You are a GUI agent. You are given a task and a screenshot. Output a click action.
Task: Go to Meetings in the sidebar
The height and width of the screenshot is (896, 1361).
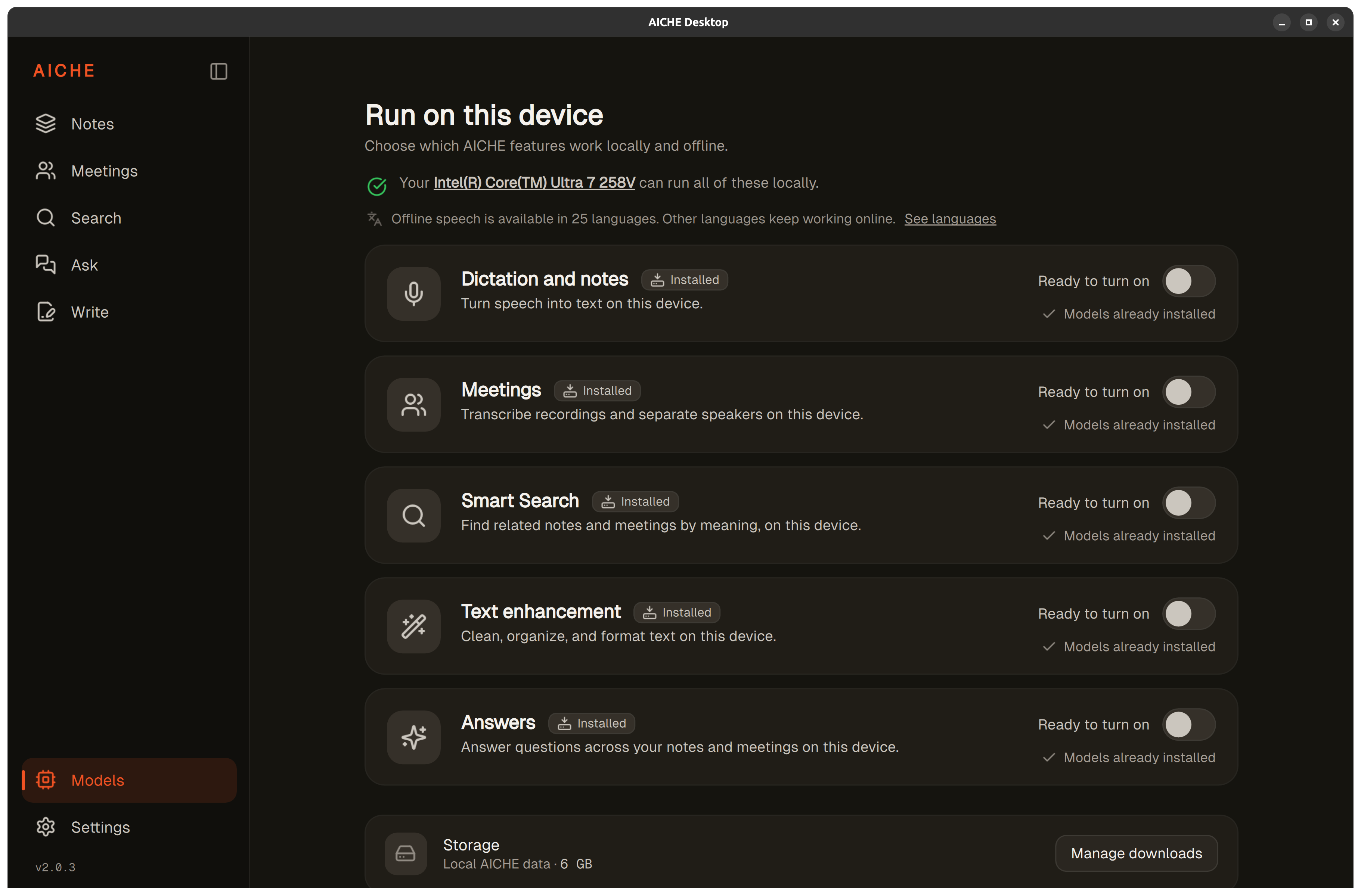point(129,171)
